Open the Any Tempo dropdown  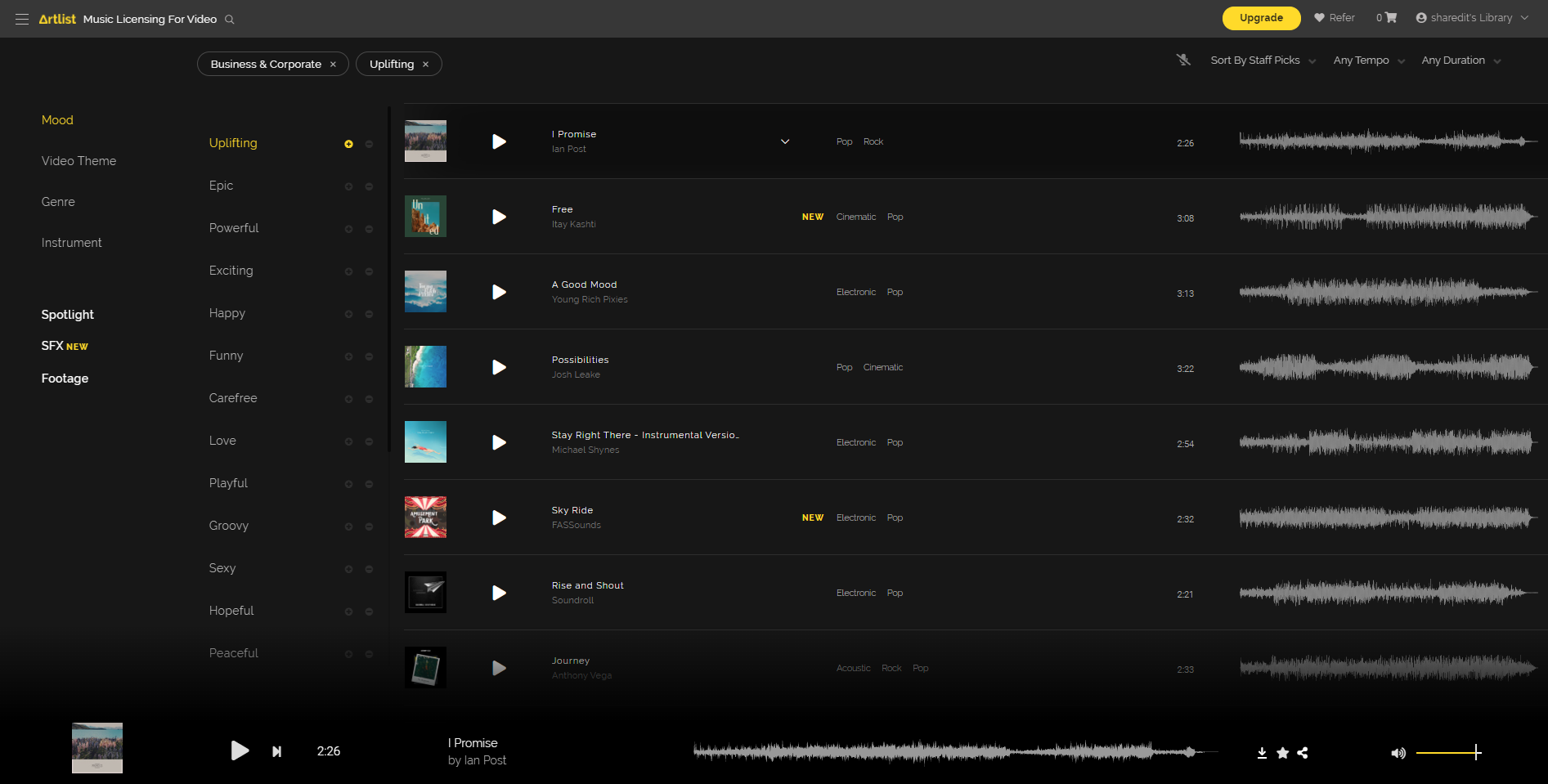1368,60
